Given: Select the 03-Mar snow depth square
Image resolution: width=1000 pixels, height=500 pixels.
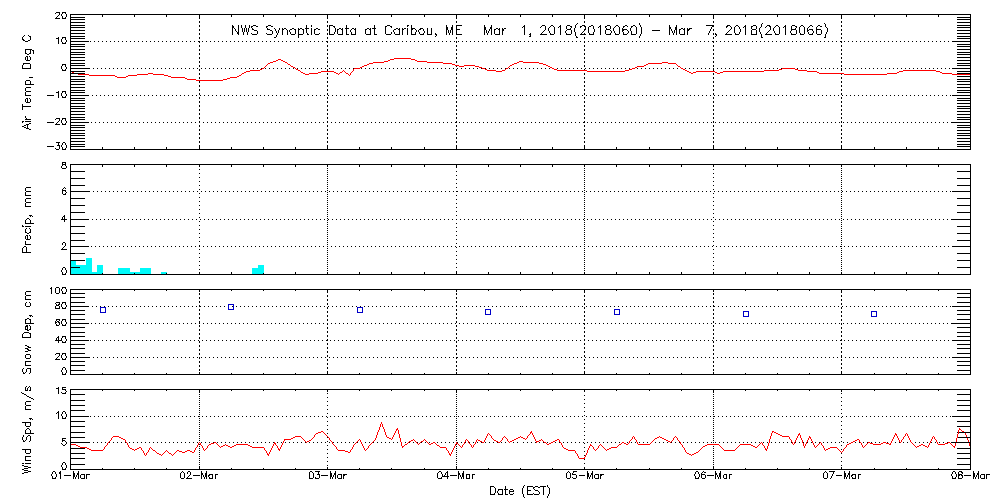Looking at the screenshot, I should click(360, 310).
